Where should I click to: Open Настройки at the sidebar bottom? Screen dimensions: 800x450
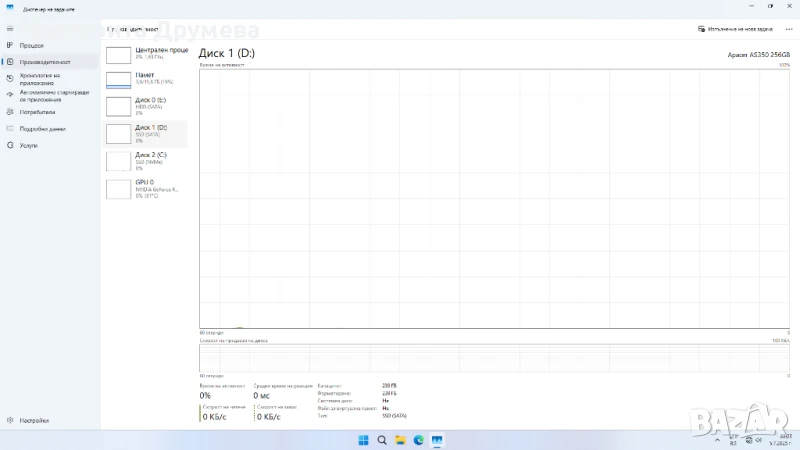[x=10, y=420]
